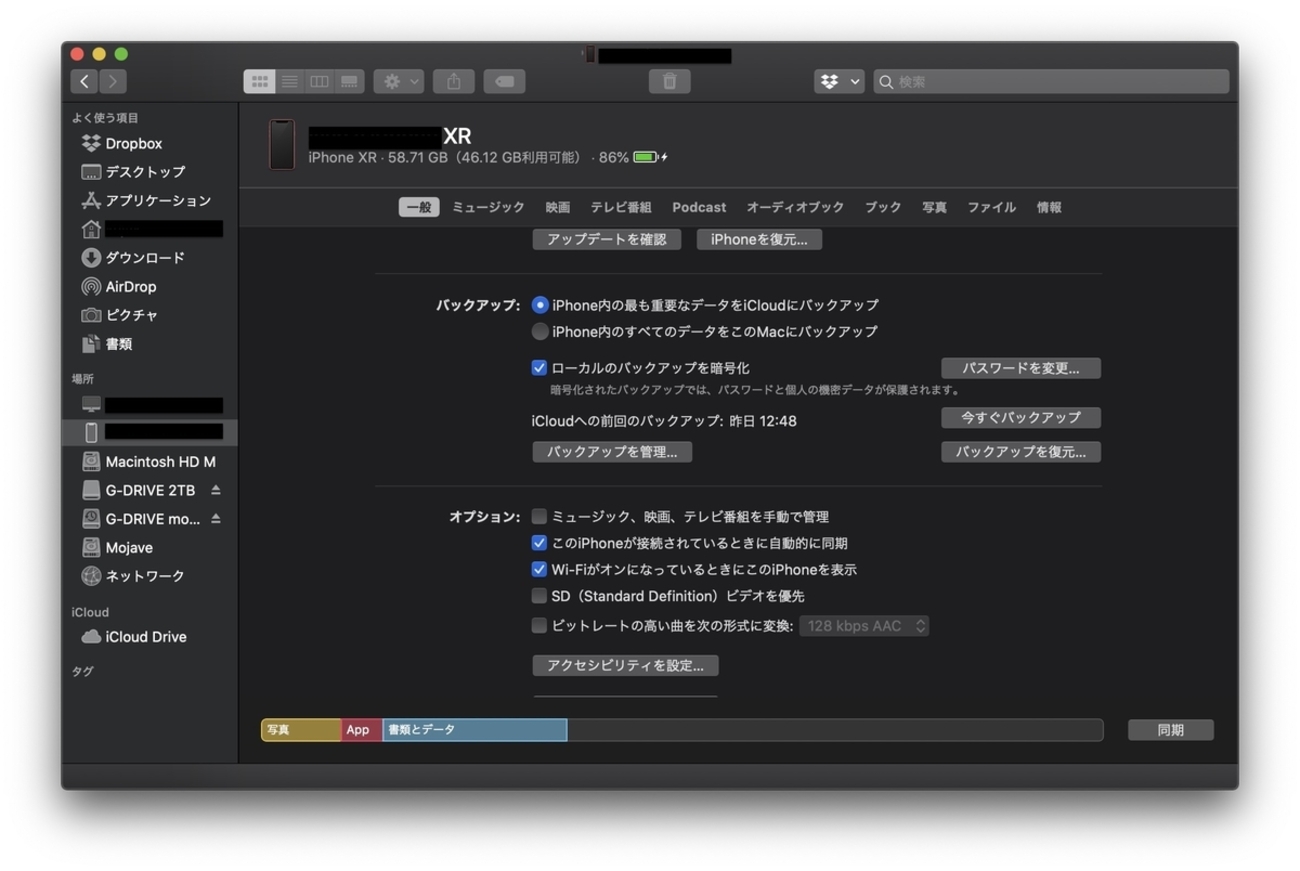Viewport: 1300px width, 871px height.
Task: Open the Dropbox toolbar dropdown
Action: (x=838, y=82)
